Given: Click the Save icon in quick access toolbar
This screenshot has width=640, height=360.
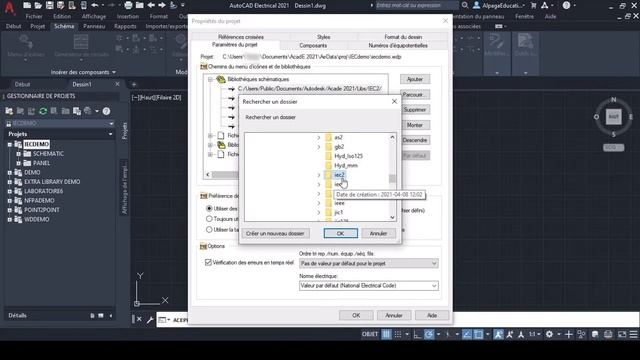Looking at the screenshot, I should [49, 5].
